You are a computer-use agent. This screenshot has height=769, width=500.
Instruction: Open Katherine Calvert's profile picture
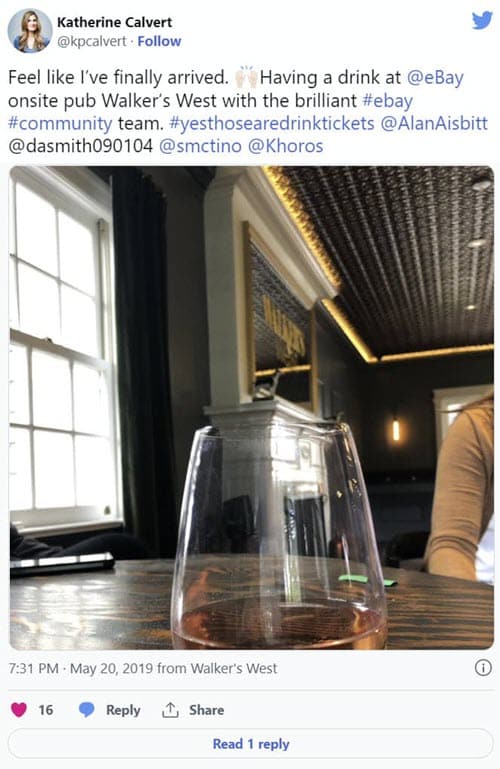click(29, 30)
